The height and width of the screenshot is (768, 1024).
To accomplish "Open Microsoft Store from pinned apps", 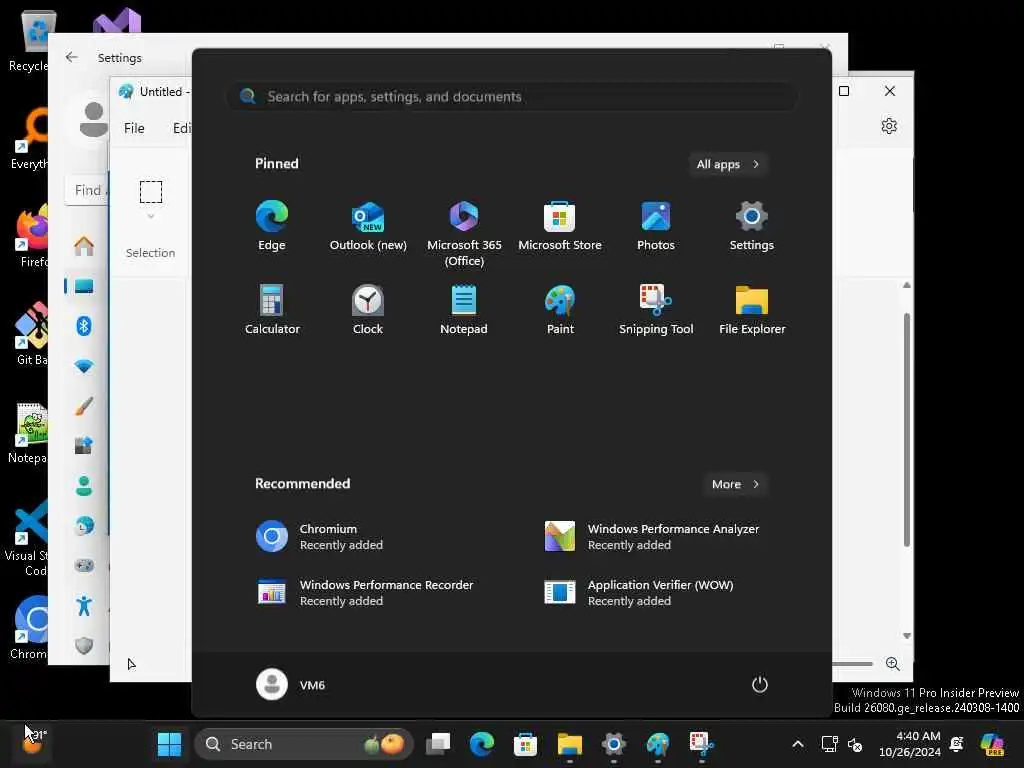I will 560,225.
